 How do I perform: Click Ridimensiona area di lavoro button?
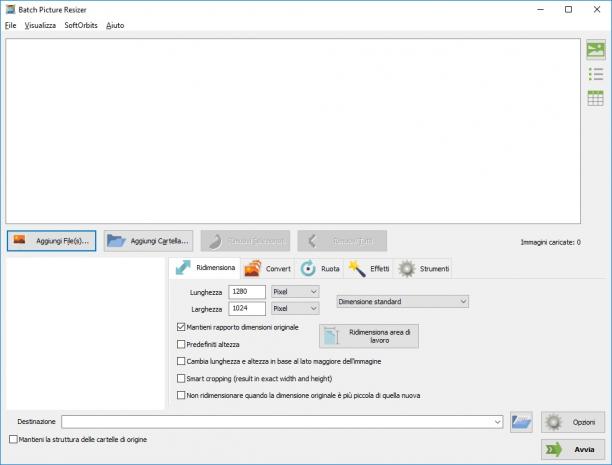point(369,336)
